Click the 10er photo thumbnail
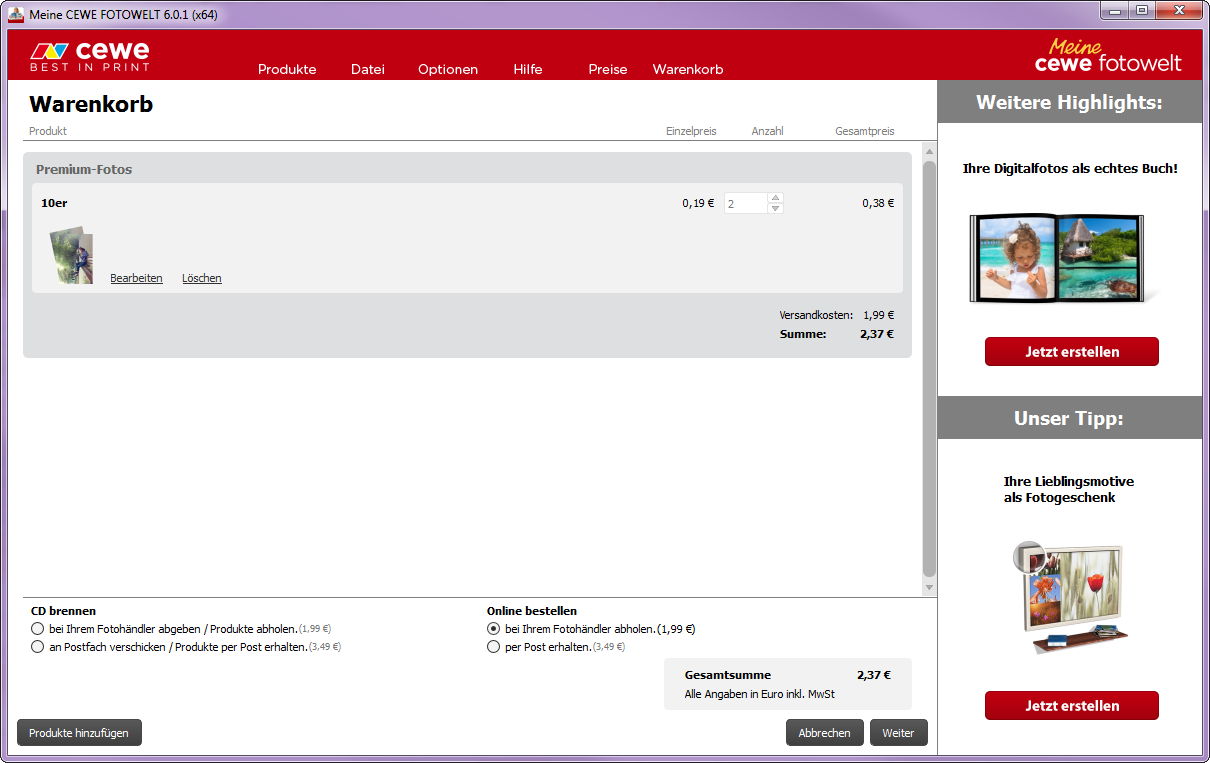The width and height of the screenshot is (1210, 763). (x=72, y=256)
